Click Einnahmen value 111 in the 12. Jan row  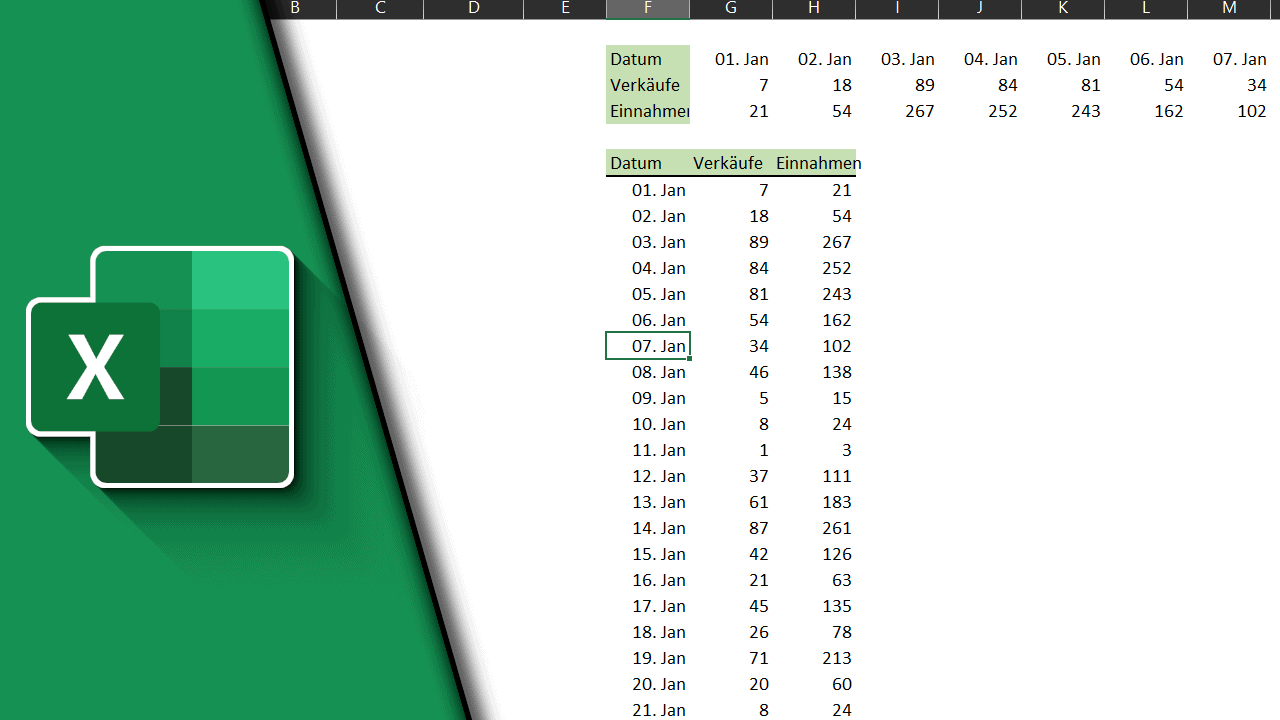(836, 476)
